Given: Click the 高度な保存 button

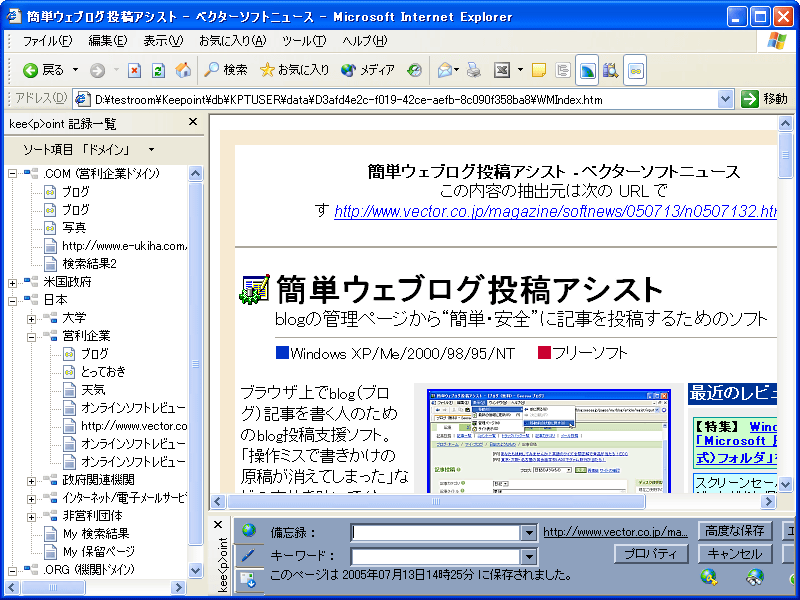Looking at the screenshot, I should click(735, 531).
